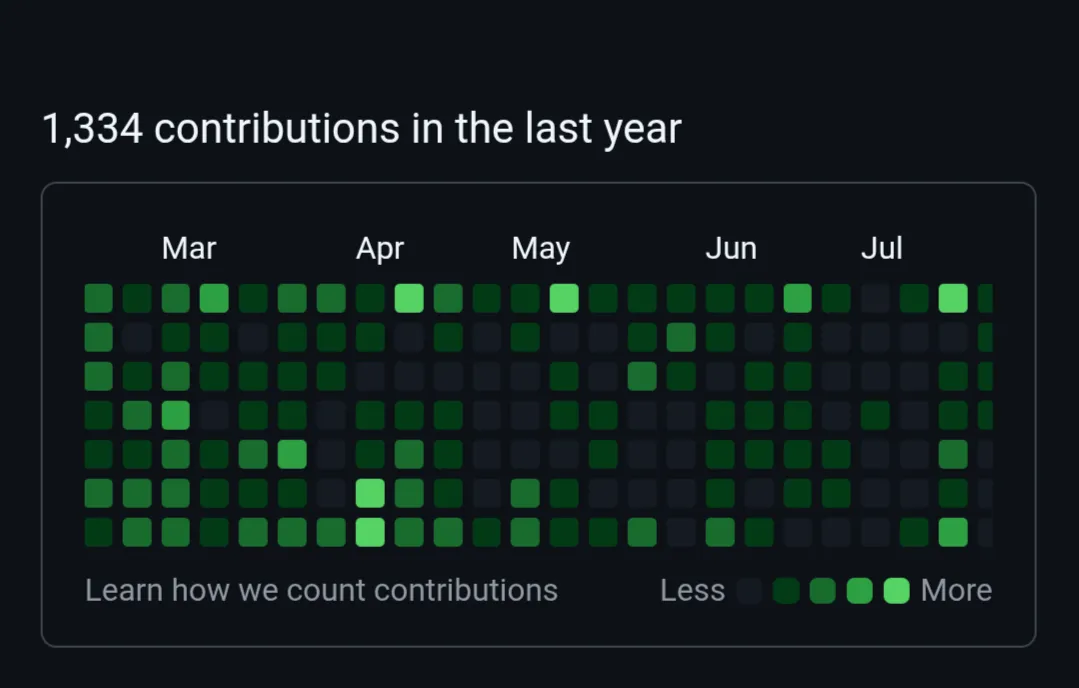
Task: Click the Apr month label
Action: click(x=380, y=248)
